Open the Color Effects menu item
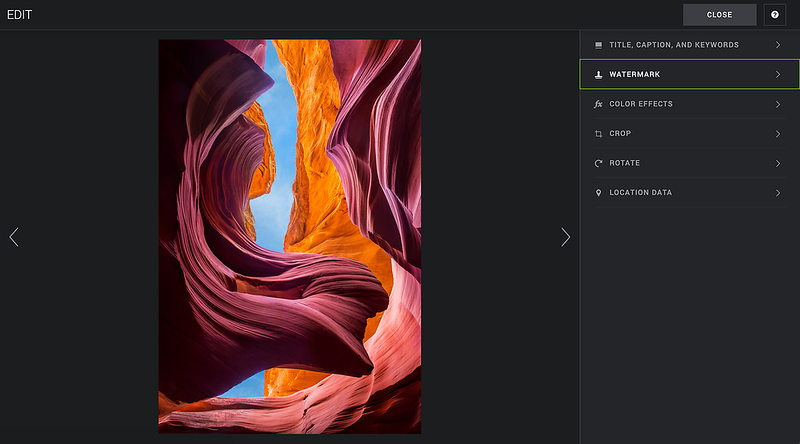800x444 pixels. click(x=689, y=104)
